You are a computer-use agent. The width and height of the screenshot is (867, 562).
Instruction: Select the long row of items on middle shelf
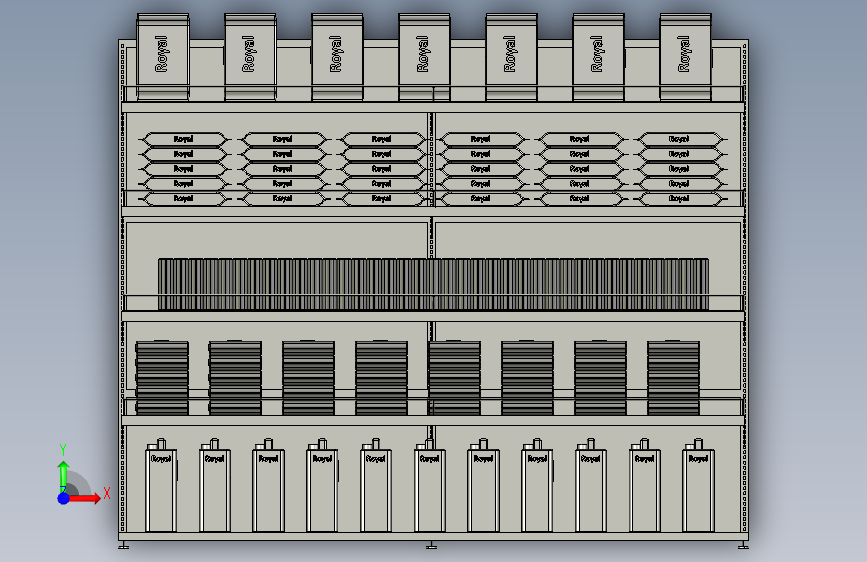[x=433, y=284]
